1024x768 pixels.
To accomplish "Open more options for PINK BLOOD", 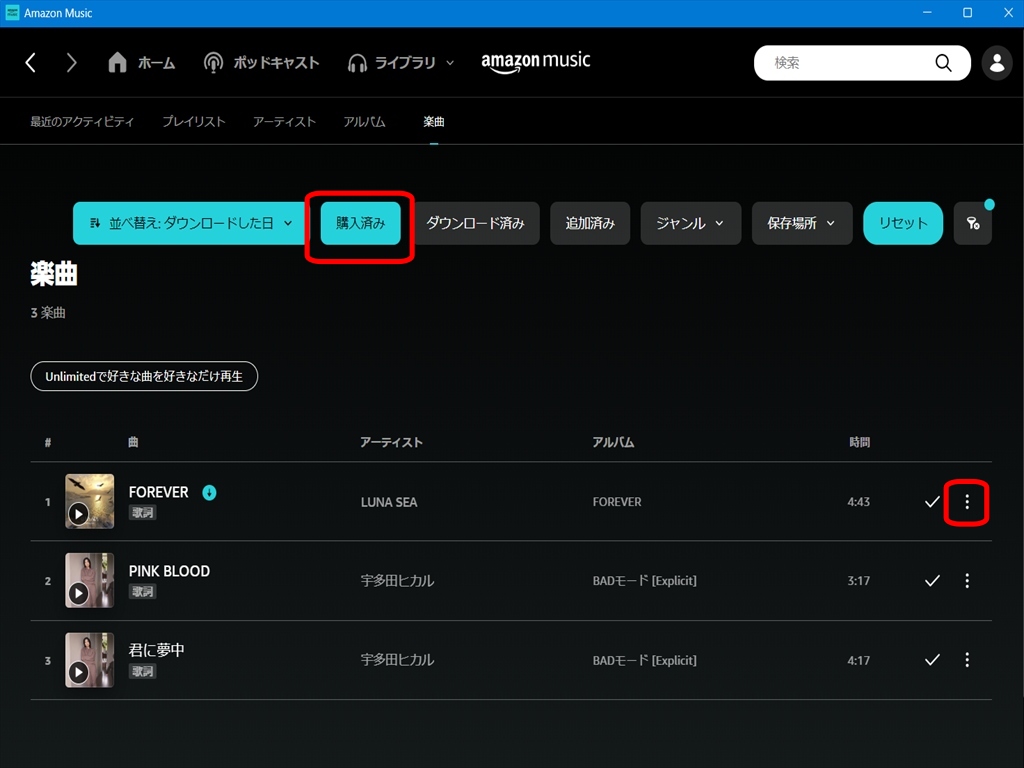I will 967,581.
